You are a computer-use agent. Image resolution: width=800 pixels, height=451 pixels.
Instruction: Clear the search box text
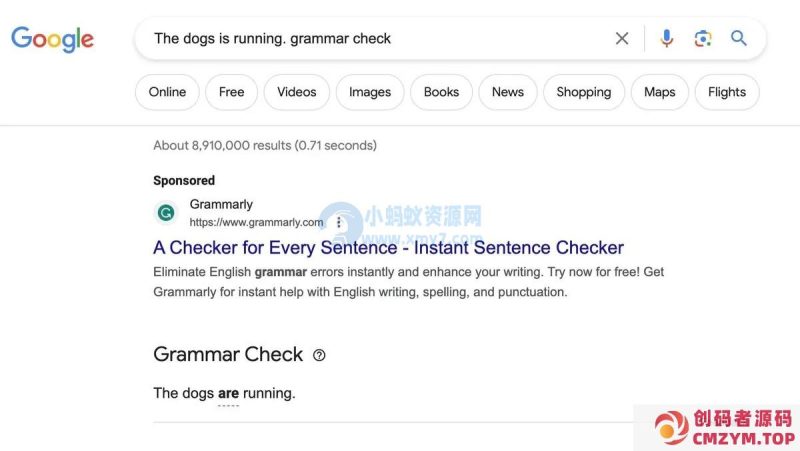[622, 39]
